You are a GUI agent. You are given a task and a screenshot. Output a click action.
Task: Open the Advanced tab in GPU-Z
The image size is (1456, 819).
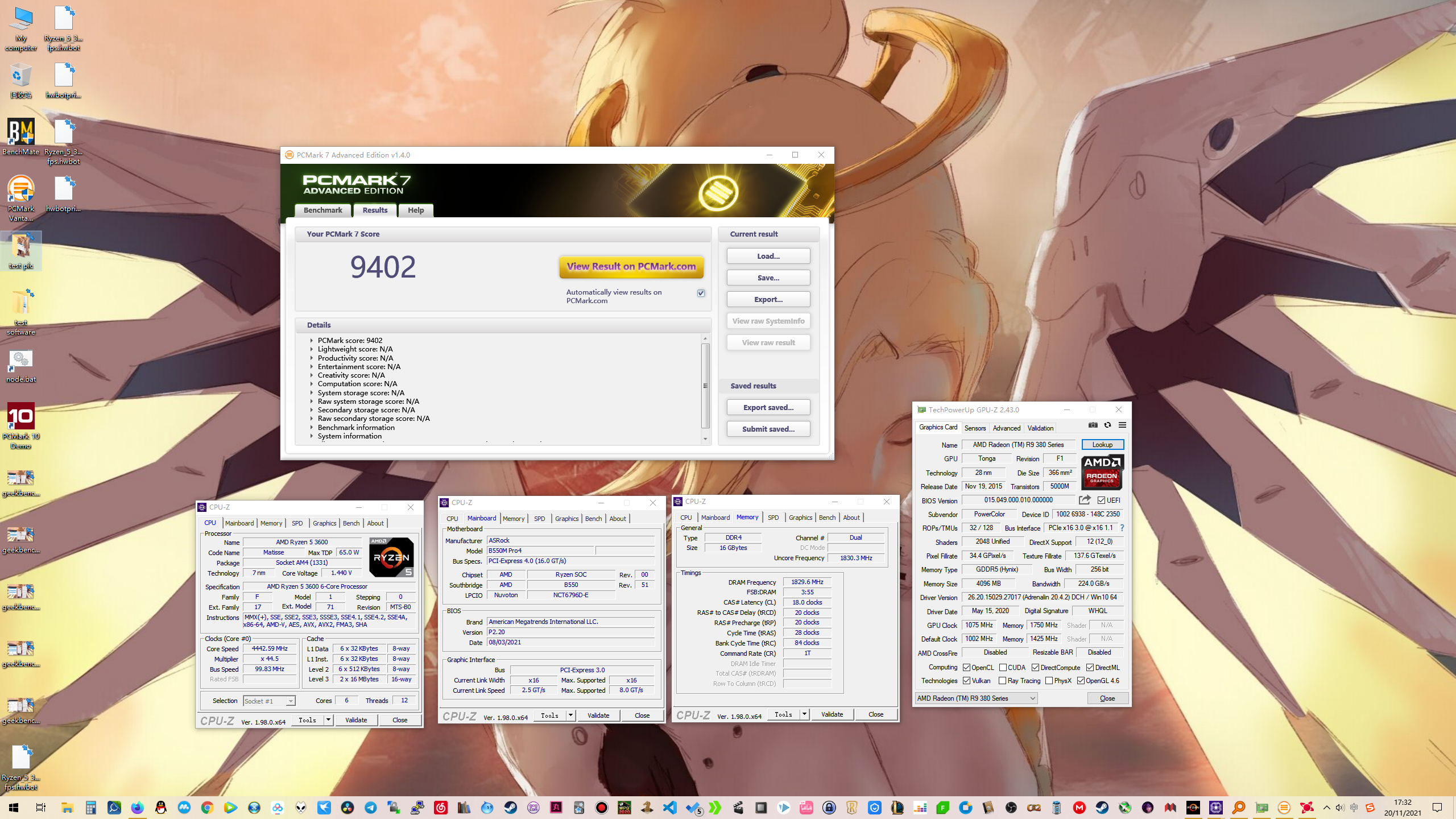(x=1006, y=428)
